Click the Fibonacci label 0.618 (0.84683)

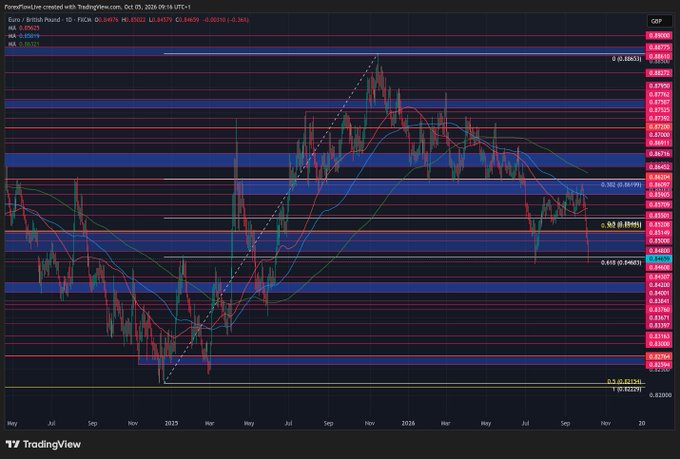tap(621, 263)
